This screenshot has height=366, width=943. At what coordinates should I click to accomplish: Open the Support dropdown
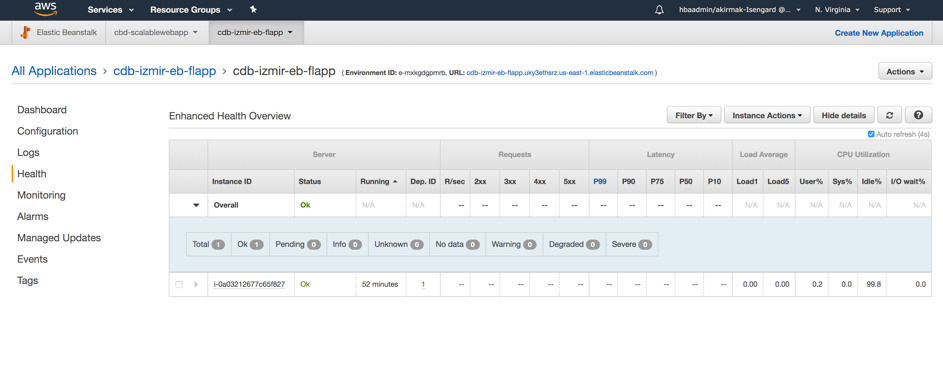(x=891, y=10)
